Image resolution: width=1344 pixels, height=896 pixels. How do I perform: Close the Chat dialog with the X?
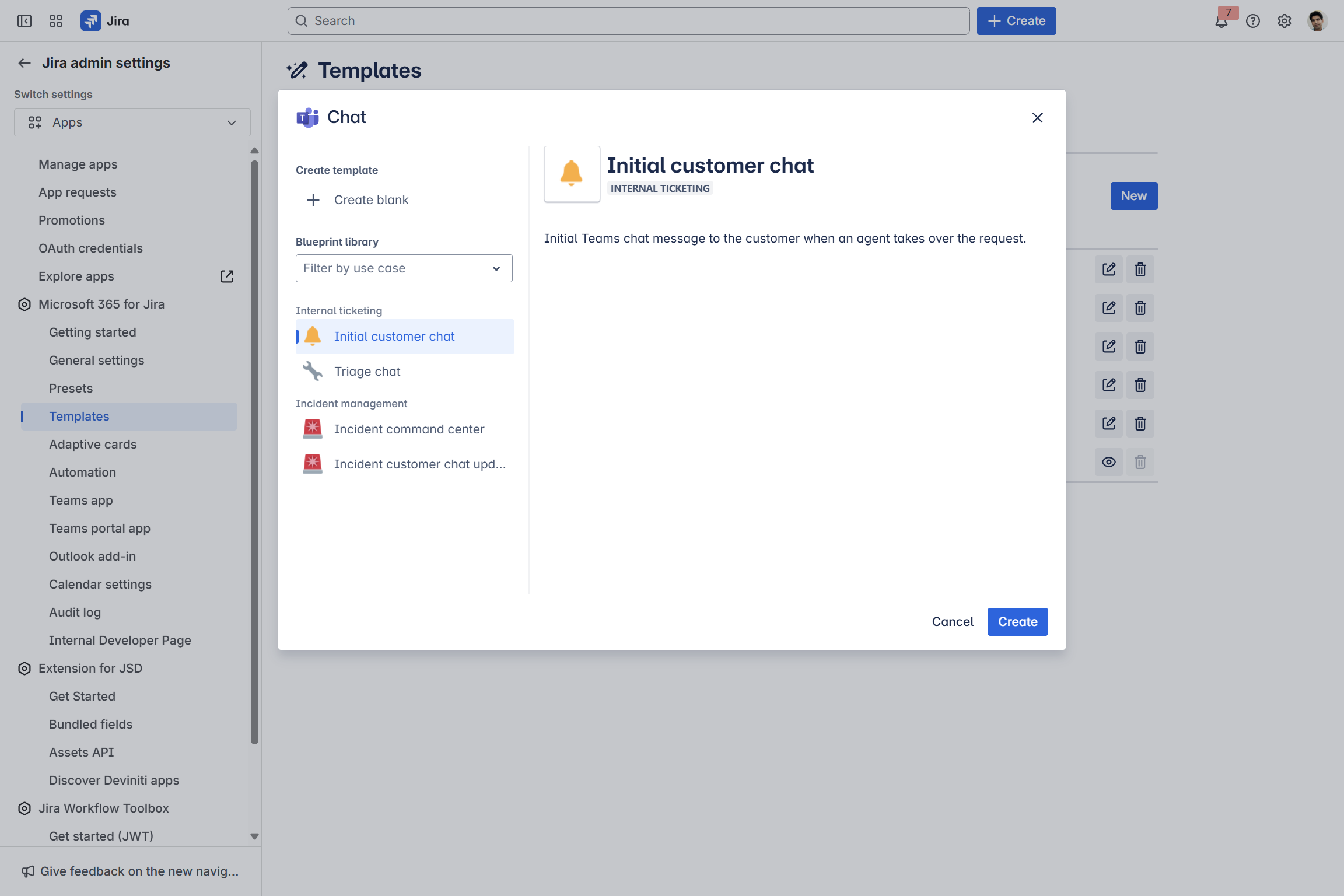click(1037, 118)
